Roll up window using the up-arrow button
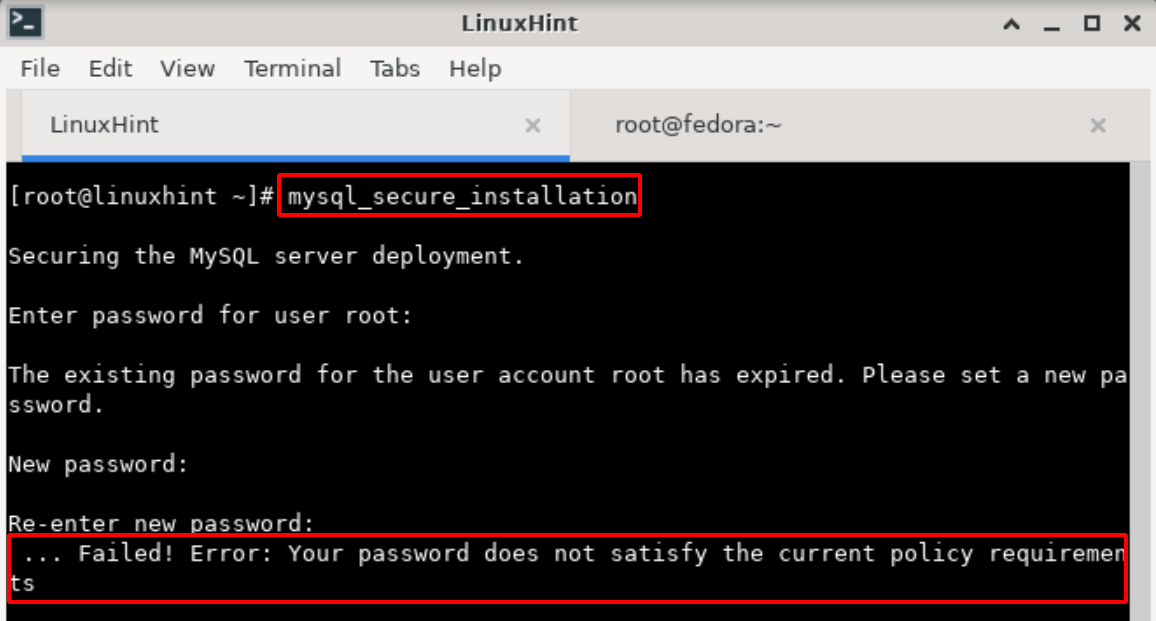Image resolution: width=1156 pixels, height=621 pixels. pos(1013,23)
